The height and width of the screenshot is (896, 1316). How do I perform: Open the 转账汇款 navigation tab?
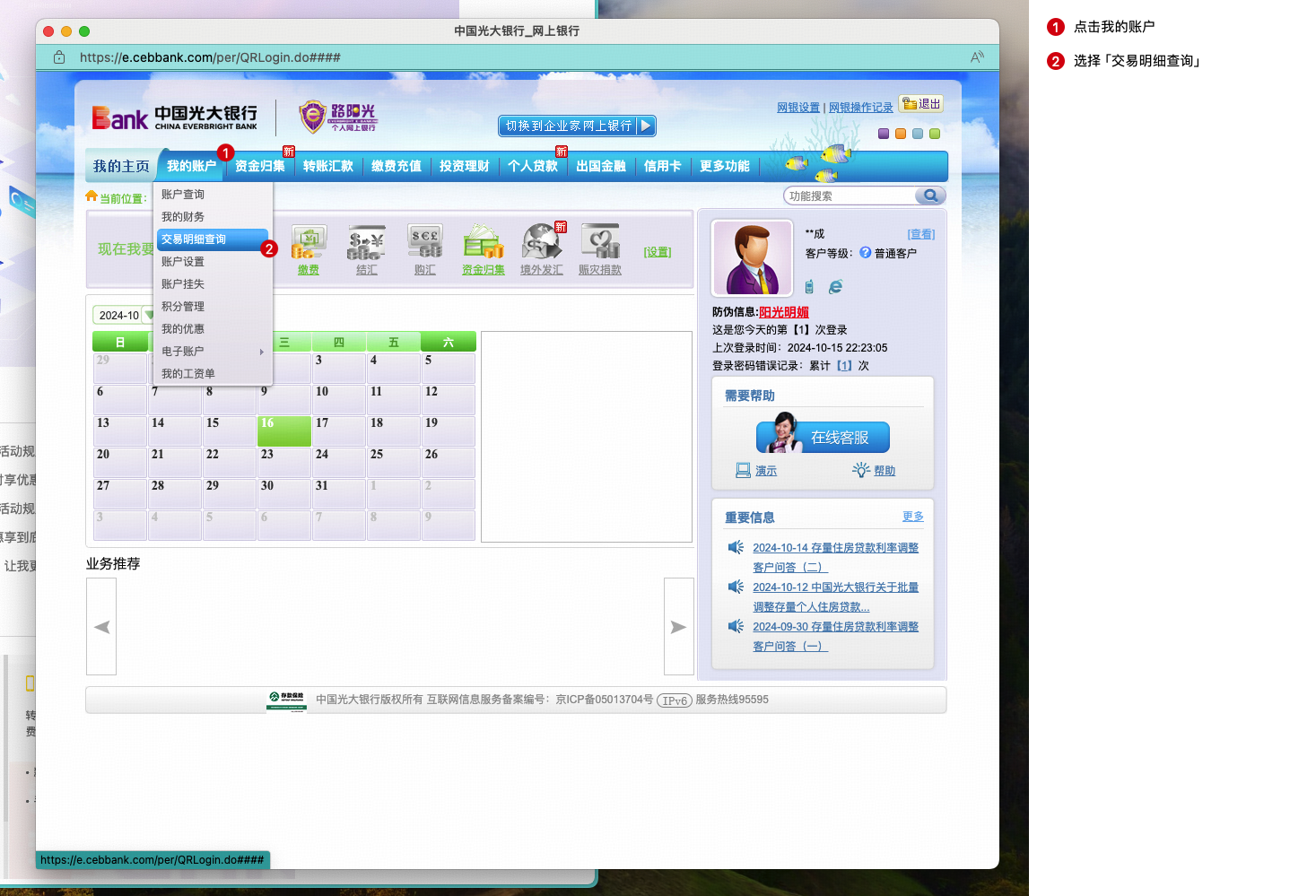328,166
